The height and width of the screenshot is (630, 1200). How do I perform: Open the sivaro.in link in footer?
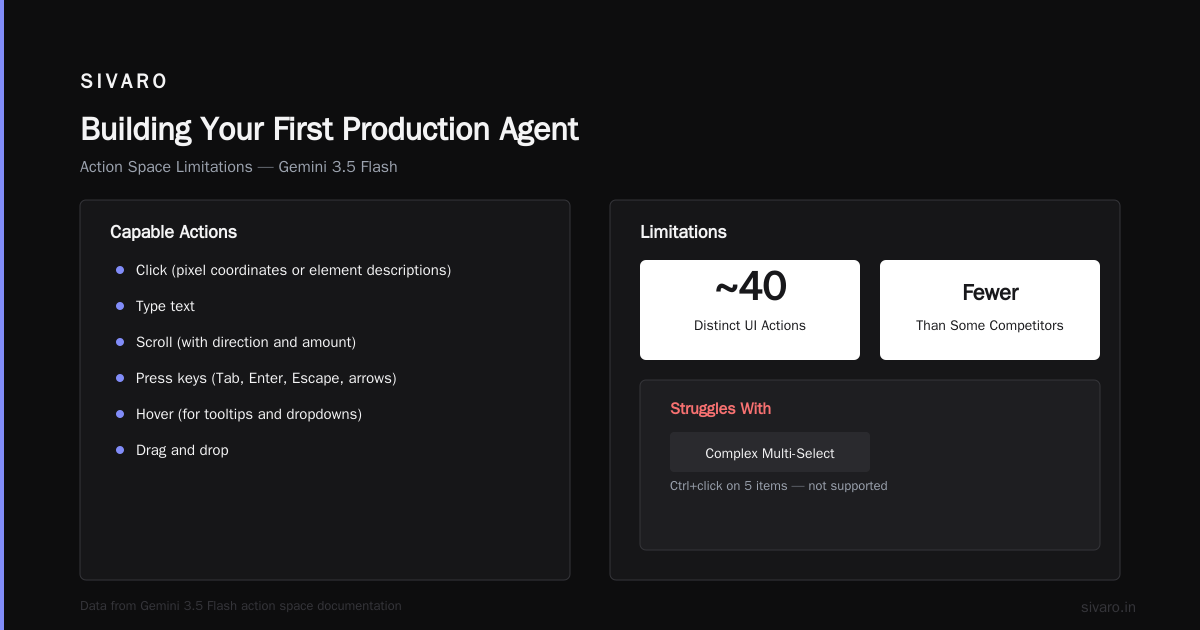click(x=1108, y=607)
